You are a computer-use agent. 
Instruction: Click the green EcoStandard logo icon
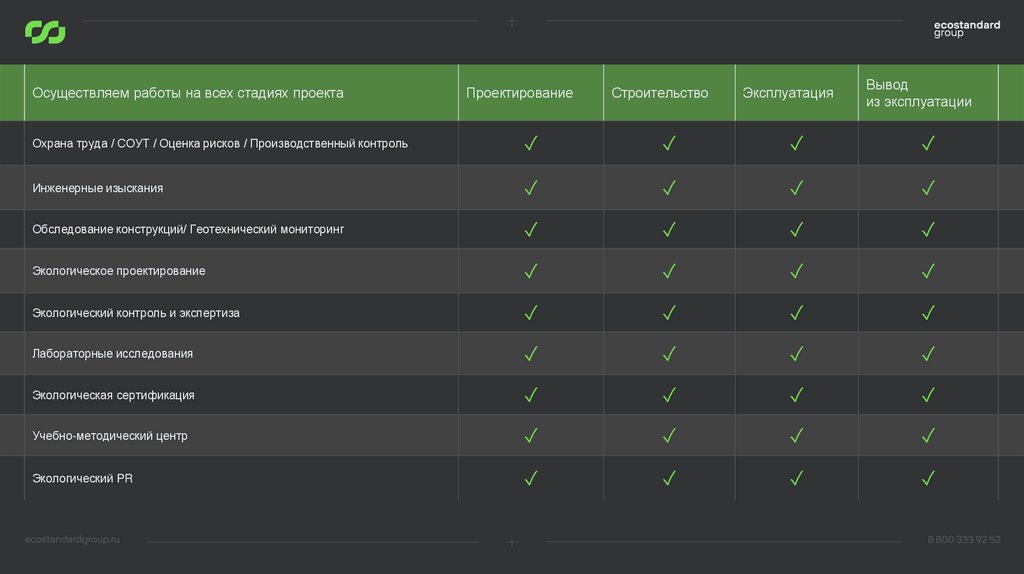coord(45,33)
